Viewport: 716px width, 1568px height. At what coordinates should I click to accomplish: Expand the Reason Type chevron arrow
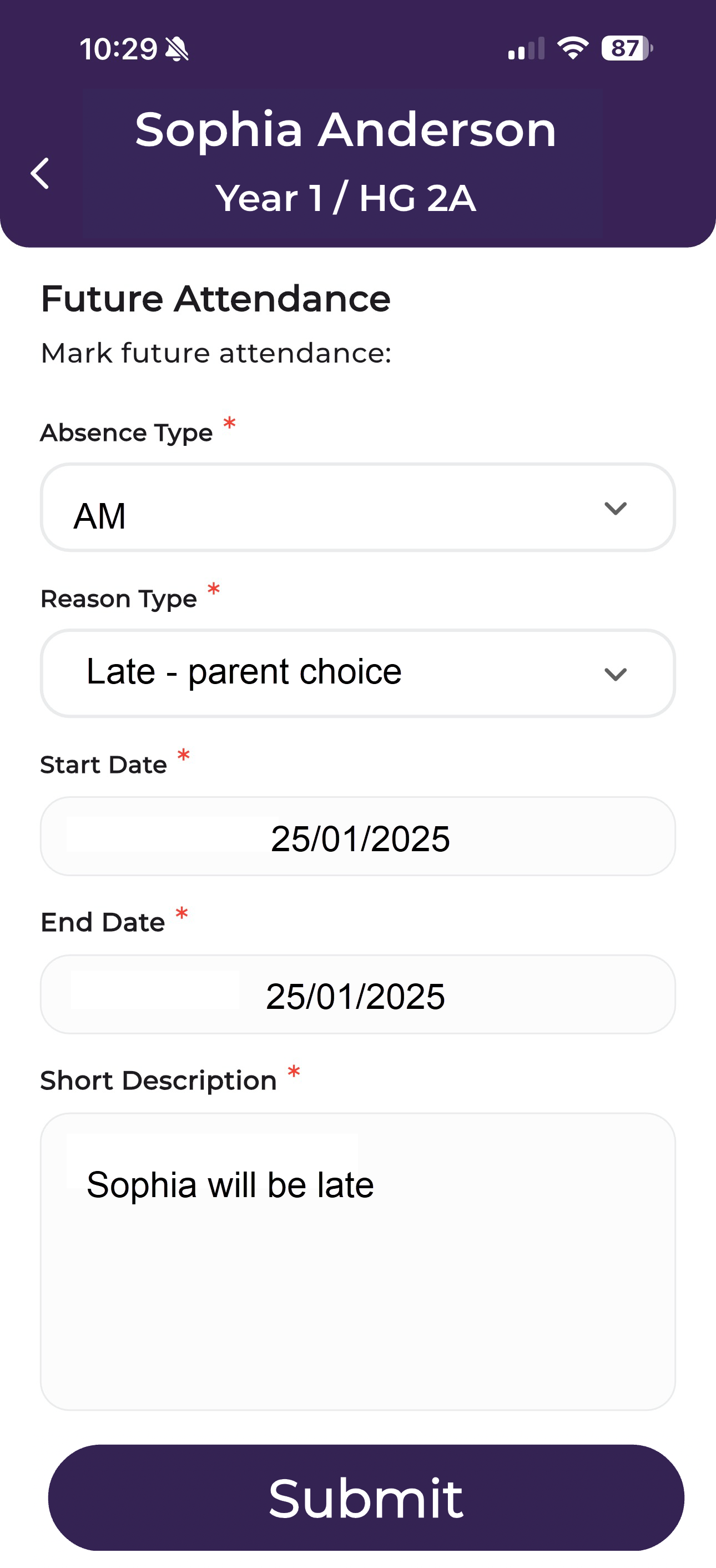pyautogui.click(x=615, y=674)
